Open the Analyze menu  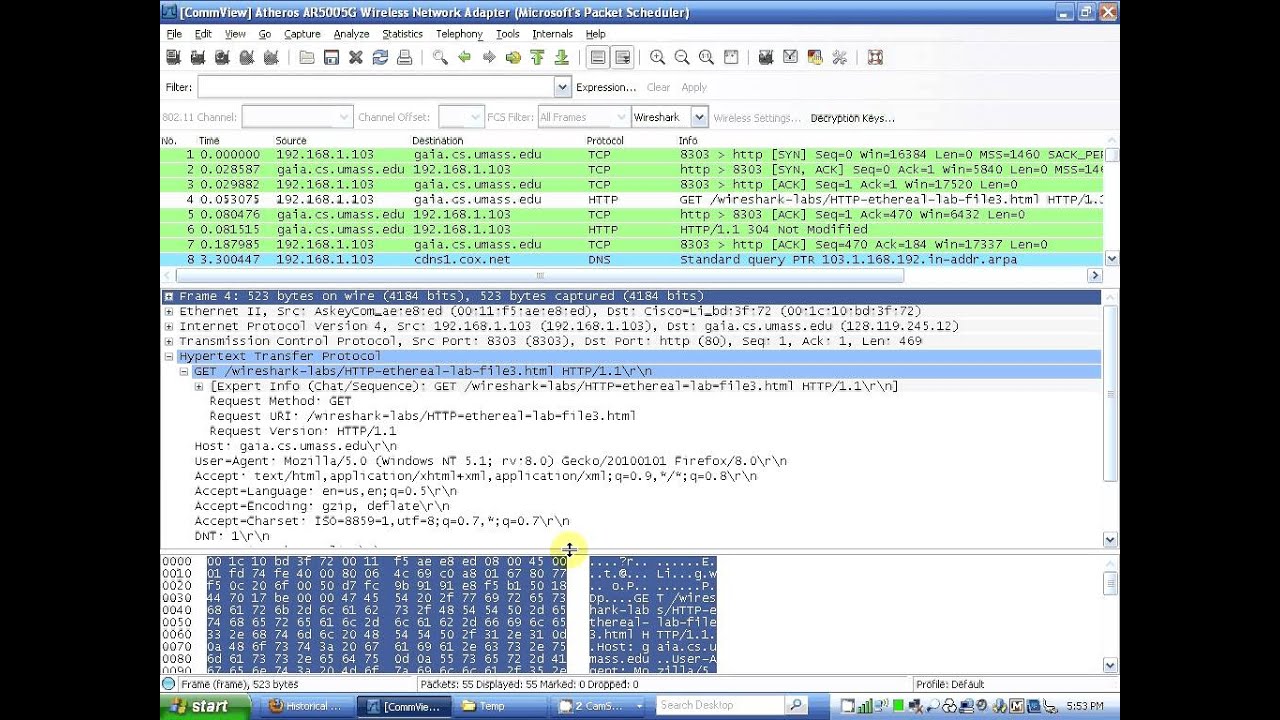[351, 34]
